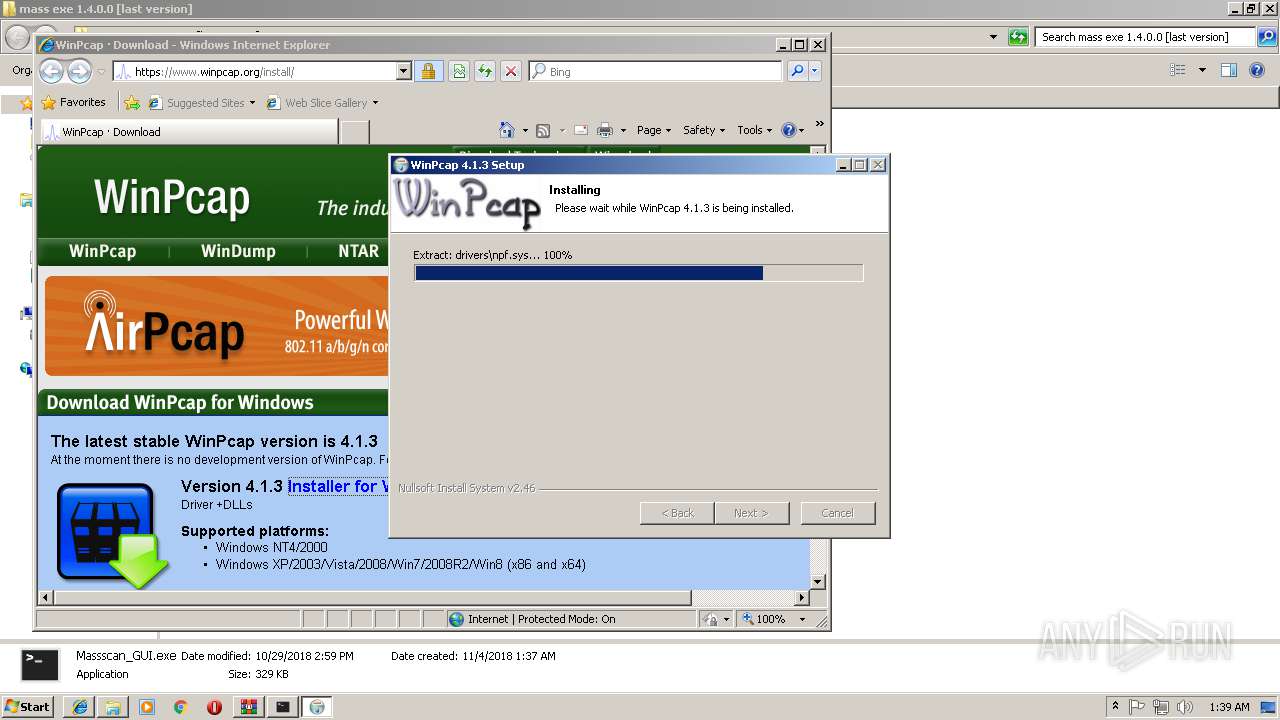Toggle the Compatibility View icon
1280x720 pixels.
[459, 71]
